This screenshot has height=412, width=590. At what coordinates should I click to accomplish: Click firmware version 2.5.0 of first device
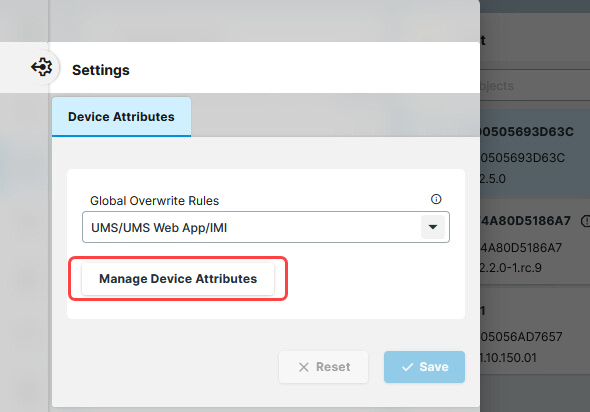[493, 179]
